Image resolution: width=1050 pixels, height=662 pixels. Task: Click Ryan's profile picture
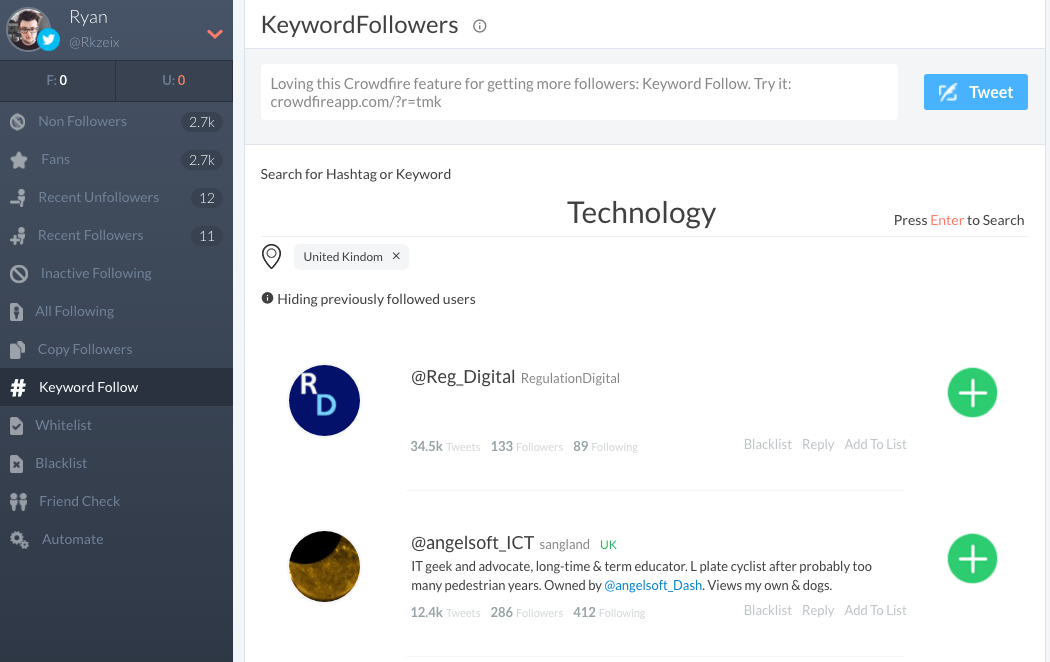28,29
